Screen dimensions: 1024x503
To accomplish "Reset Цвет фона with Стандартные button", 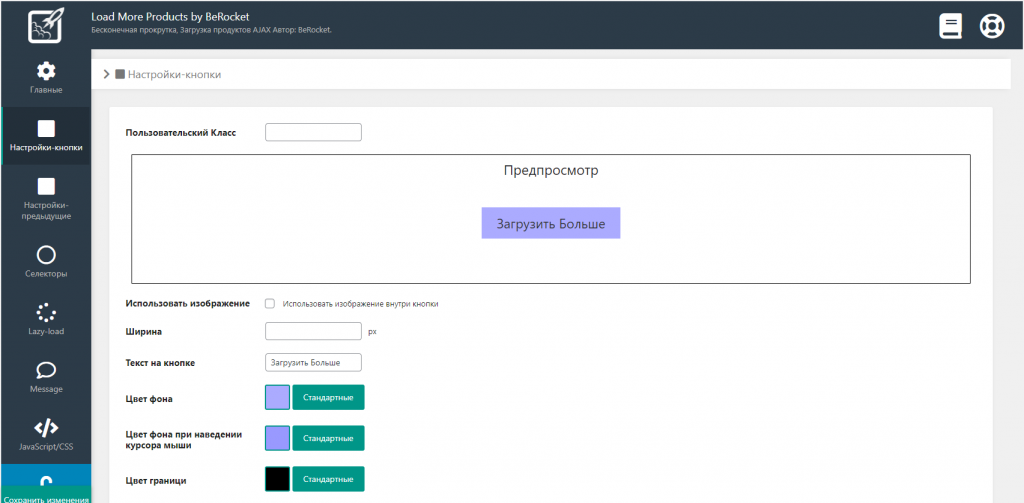I will pos(328,398).
